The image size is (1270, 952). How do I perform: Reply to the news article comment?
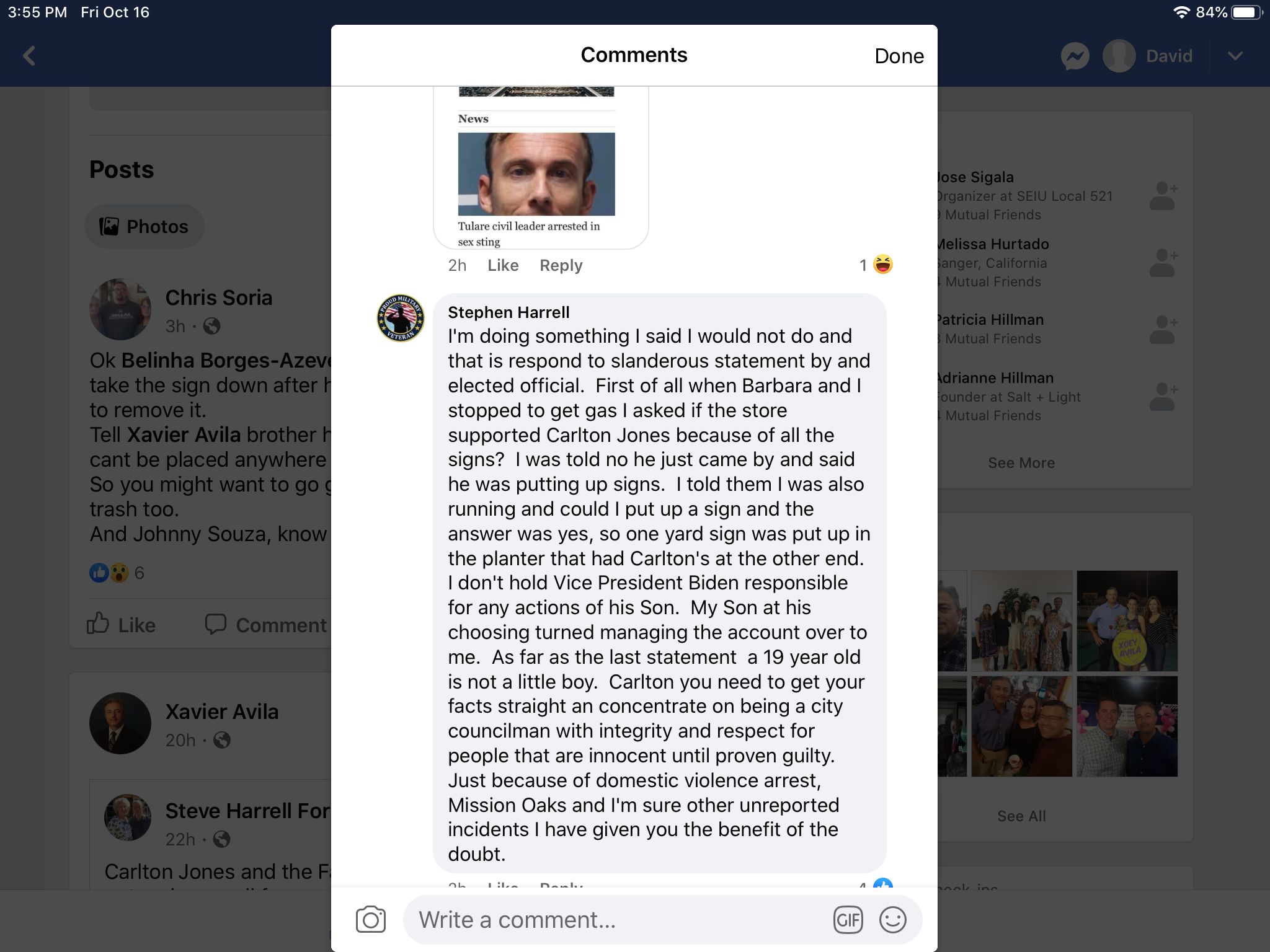pyautogui.click(x=561, y=265)
